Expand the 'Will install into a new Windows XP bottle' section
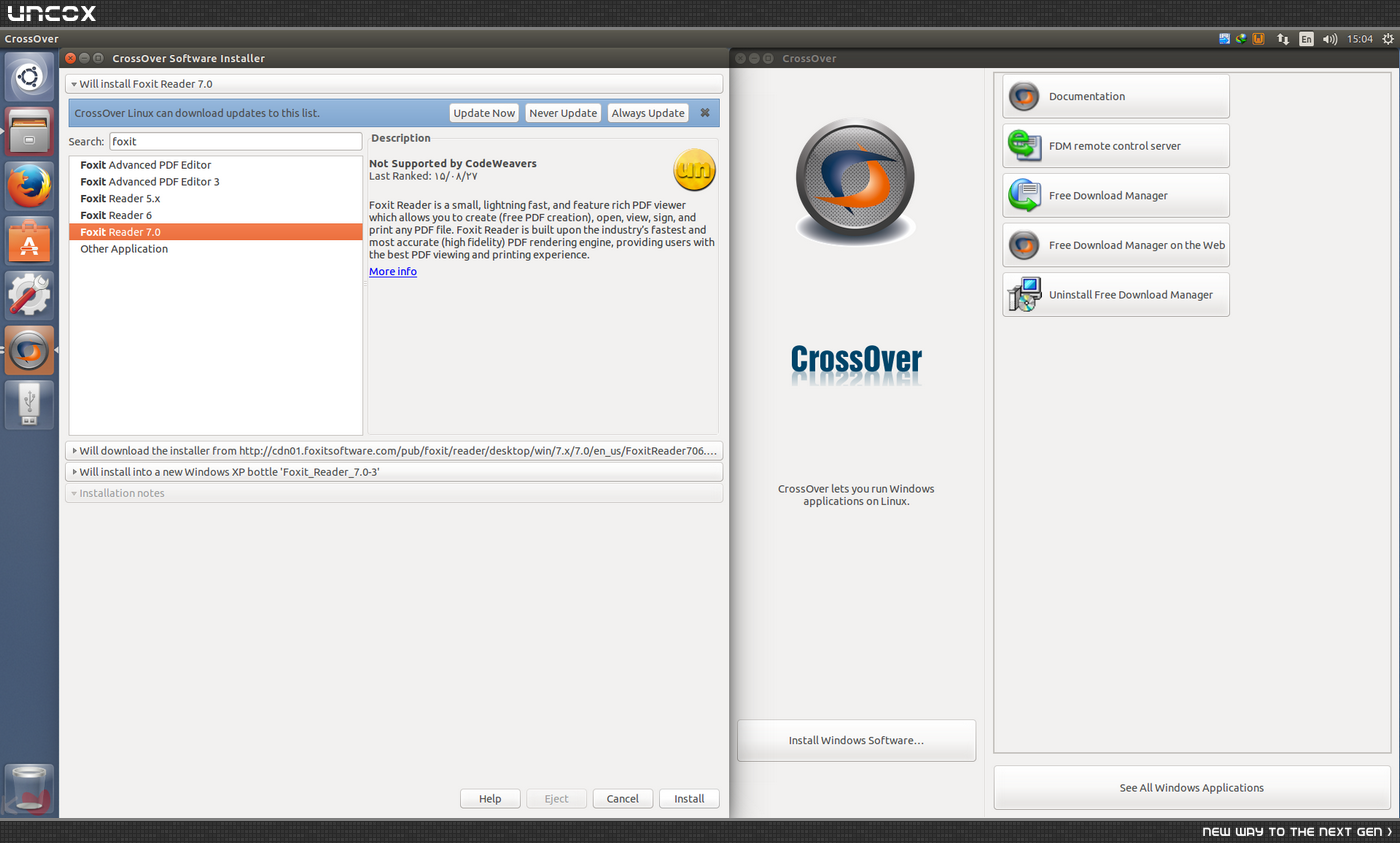This screenshot has height=843, width=1400. coord(394,472)
